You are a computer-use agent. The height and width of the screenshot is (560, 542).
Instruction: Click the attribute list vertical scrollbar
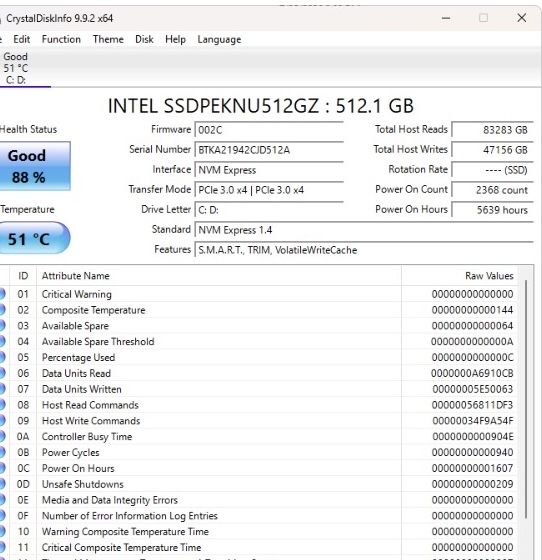coord(526,398)
